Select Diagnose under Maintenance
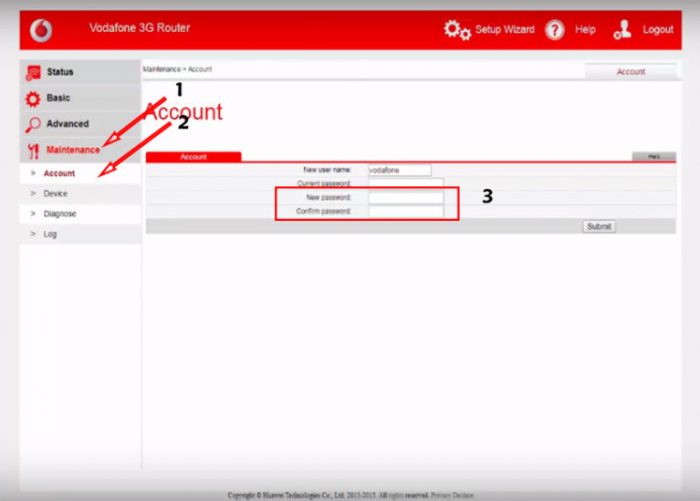This screenshot has width=700, height=501. pyautogui.click(x=60, y=213)
